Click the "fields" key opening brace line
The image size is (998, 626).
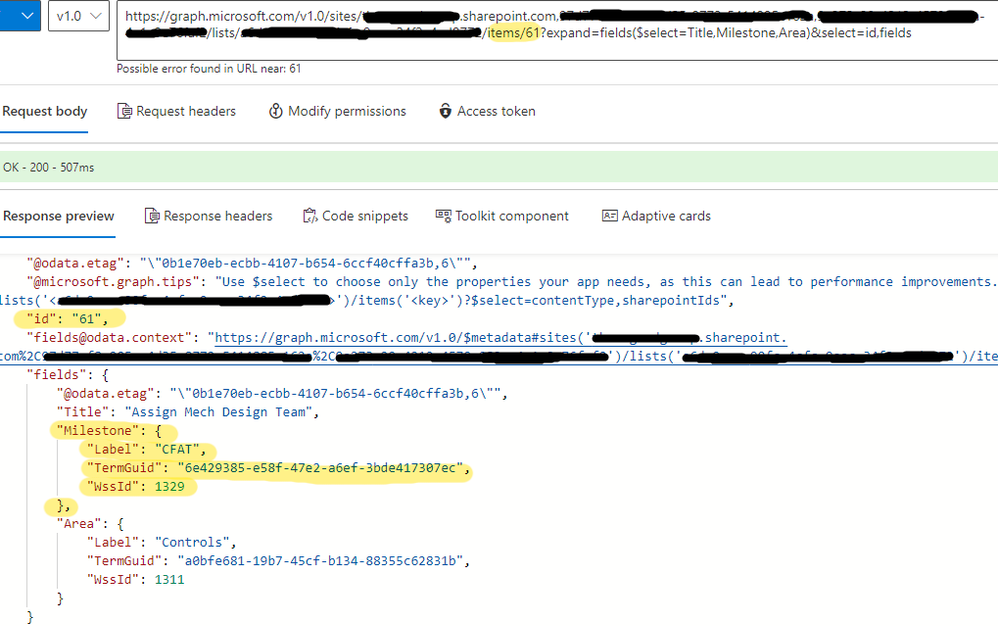(67, 375)
